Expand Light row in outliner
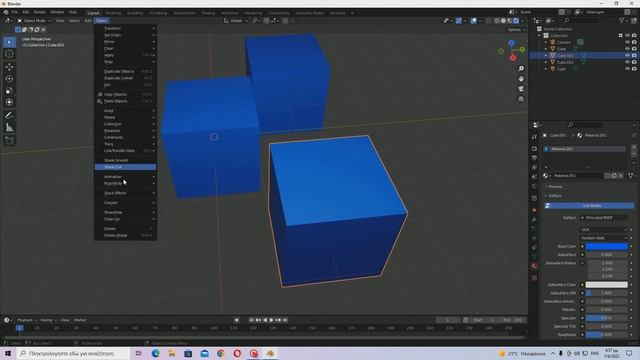640x360 pixels. tap(546, 69)
